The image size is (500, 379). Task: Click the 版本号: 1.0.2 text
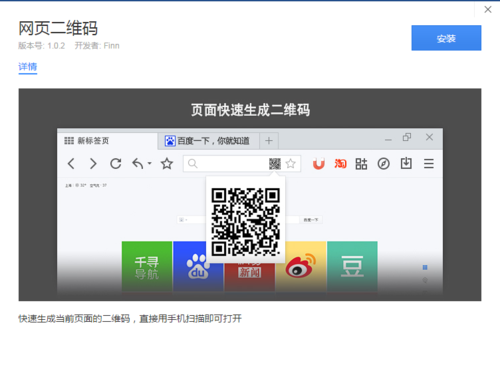(42, 46)
